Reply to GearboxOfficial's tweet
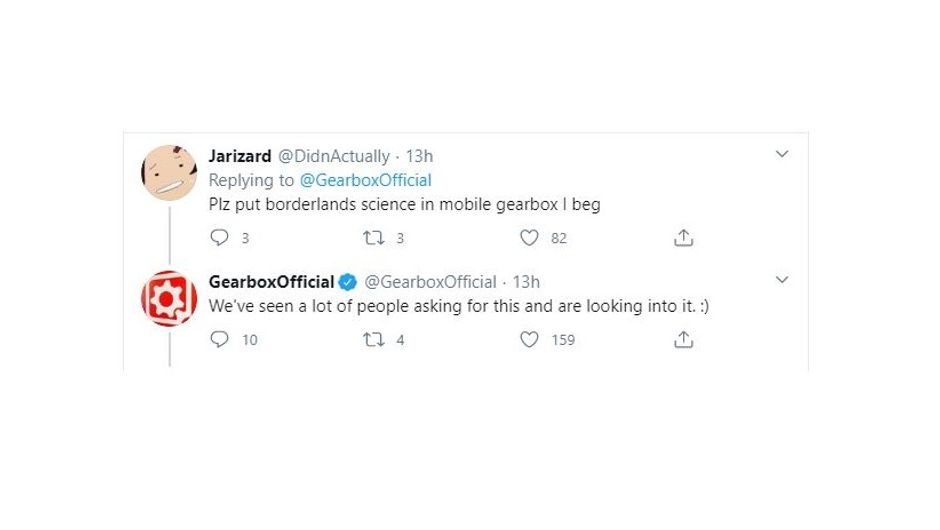The width and height of the screenshot is (940, 530). (x=219, y=340)
